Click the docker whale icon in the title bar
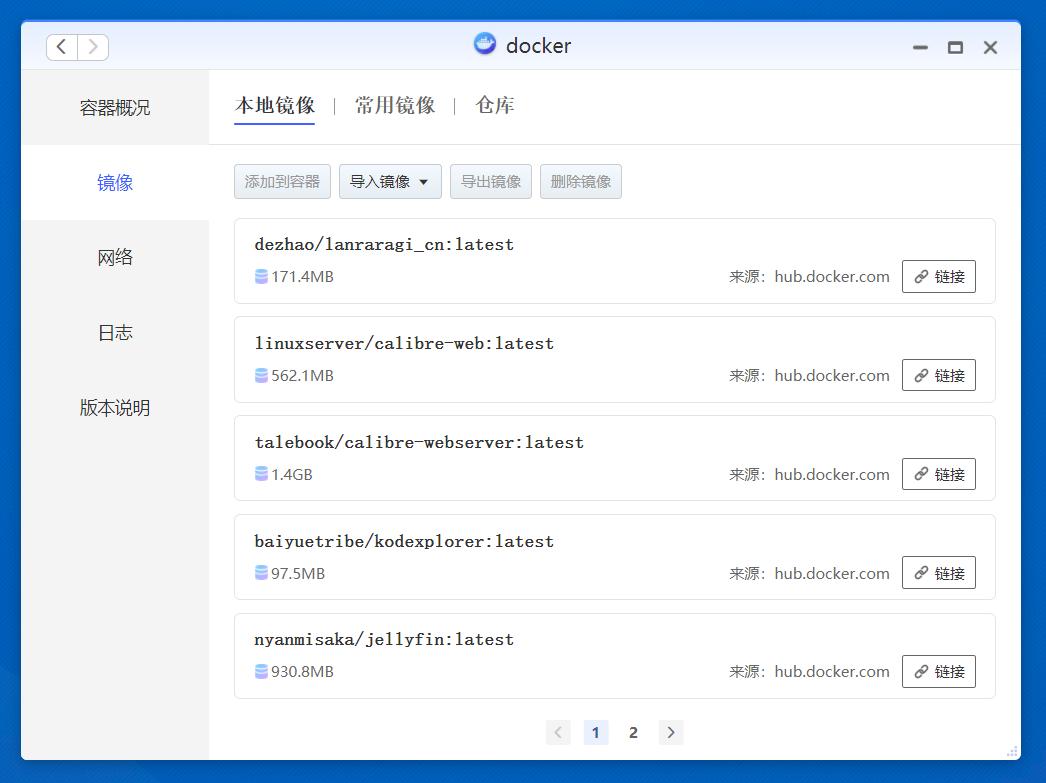 coord(484,44)
